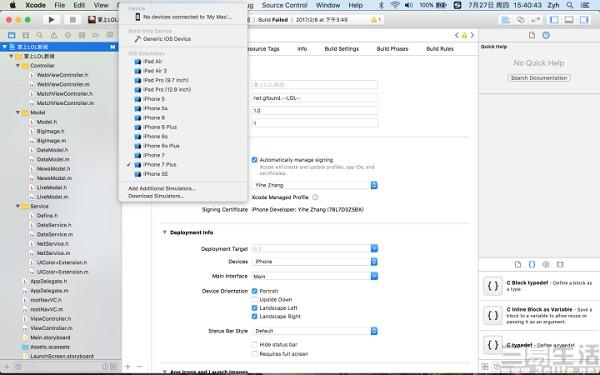Open the Code Snippet library braces icon

[532, 264]
